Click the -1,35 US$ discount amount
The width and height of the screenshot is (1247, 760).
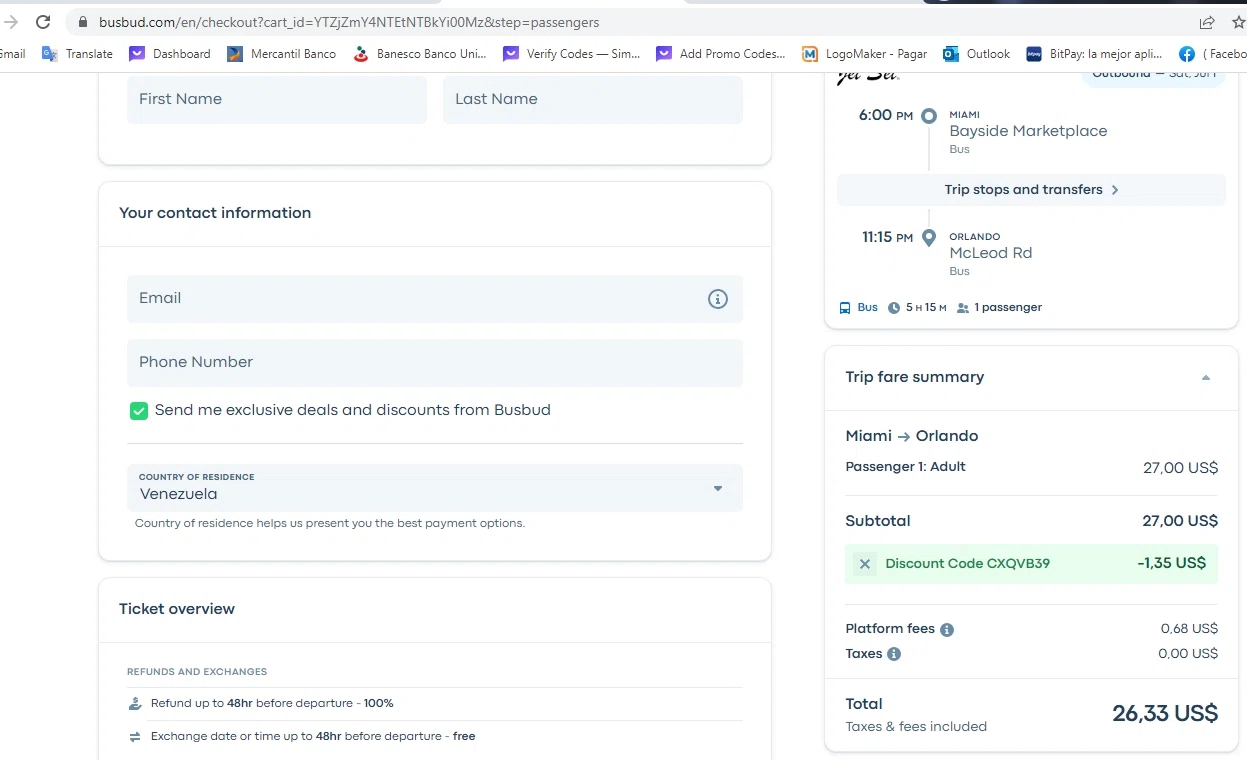click(1172, 563)
